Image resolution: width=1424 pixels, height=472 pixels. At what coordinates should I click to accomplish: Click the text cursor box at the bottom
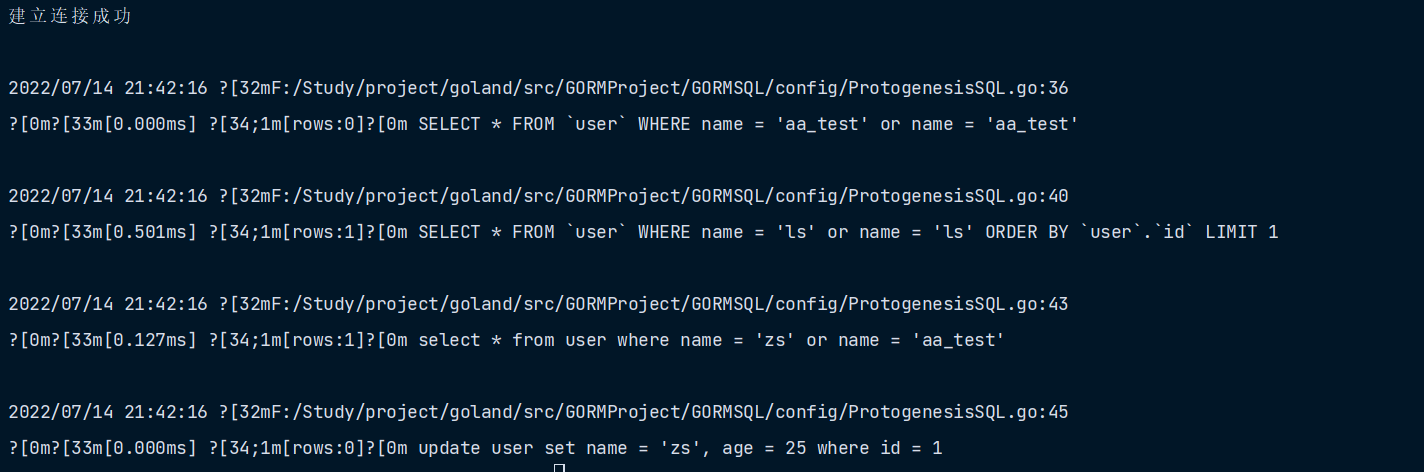point(559,467)
